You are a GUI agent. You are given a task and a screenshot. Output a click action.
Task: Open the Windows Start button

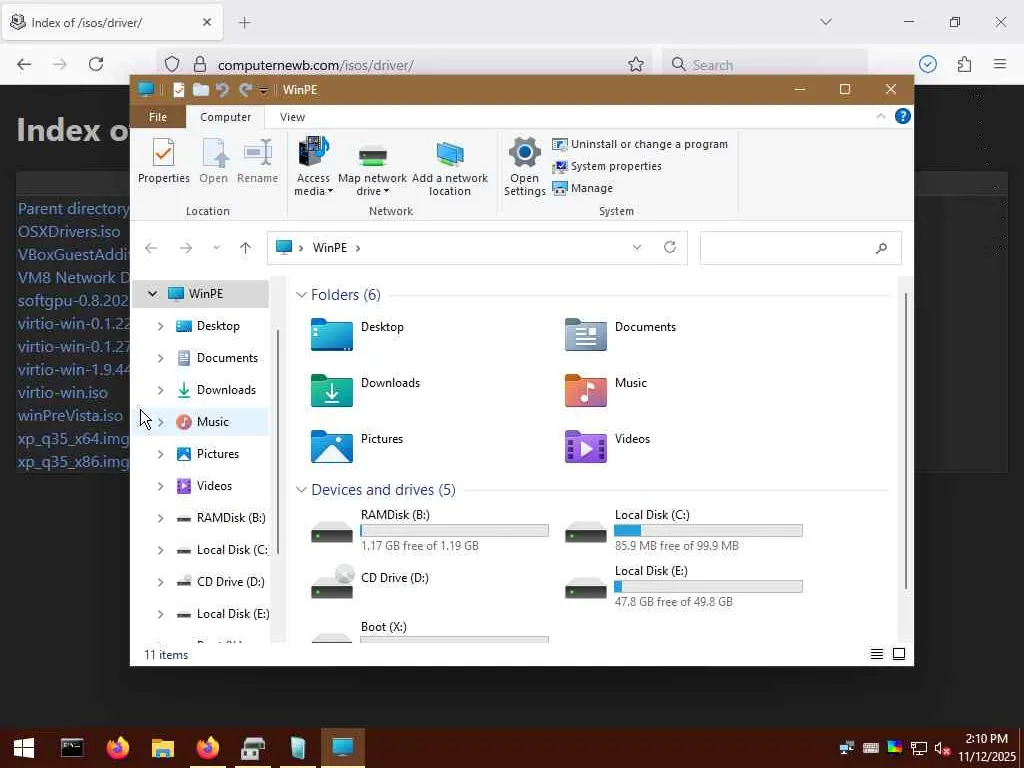point(24,748)
